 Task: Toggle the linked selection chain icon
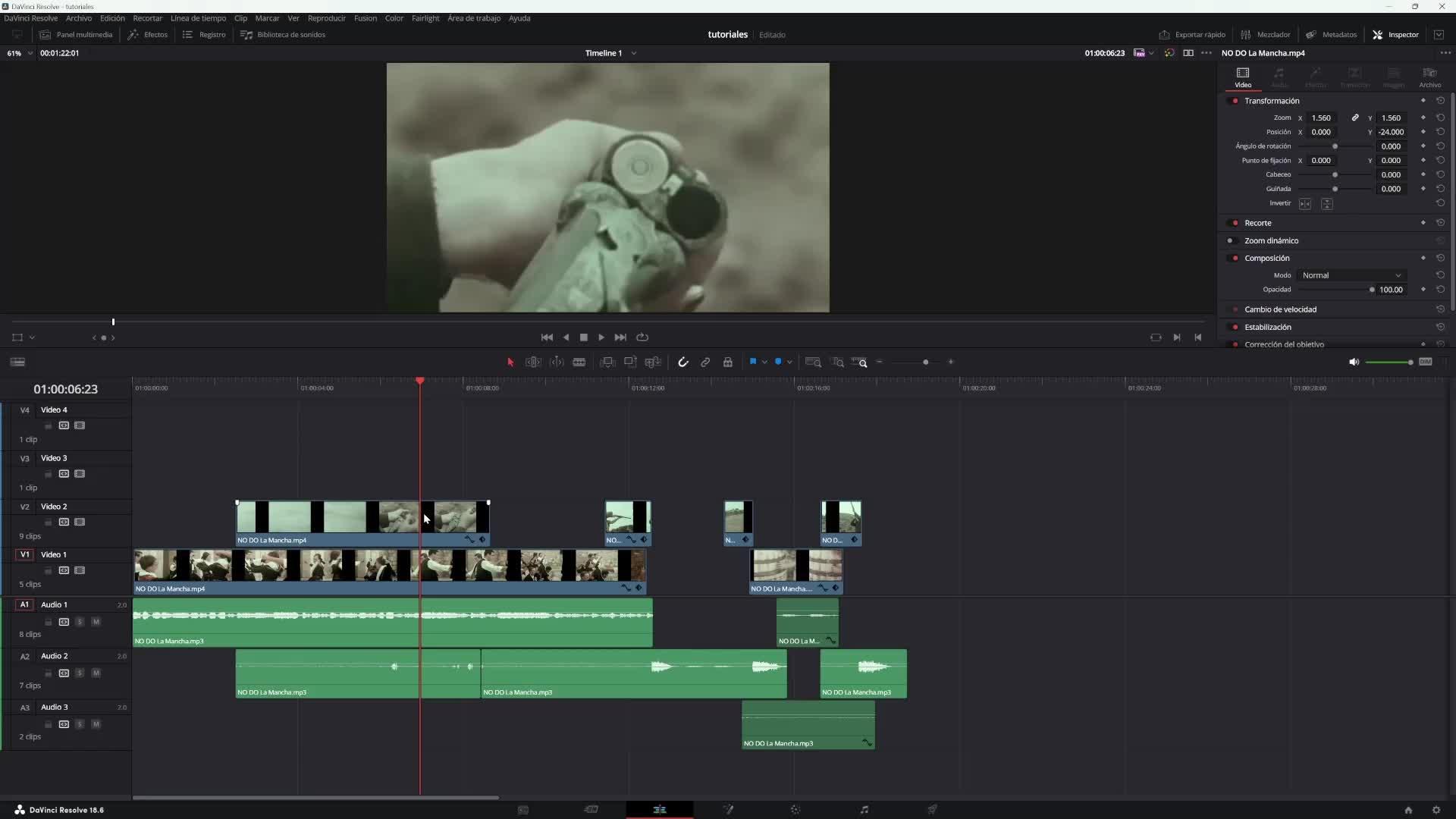(x=705, y=362)
